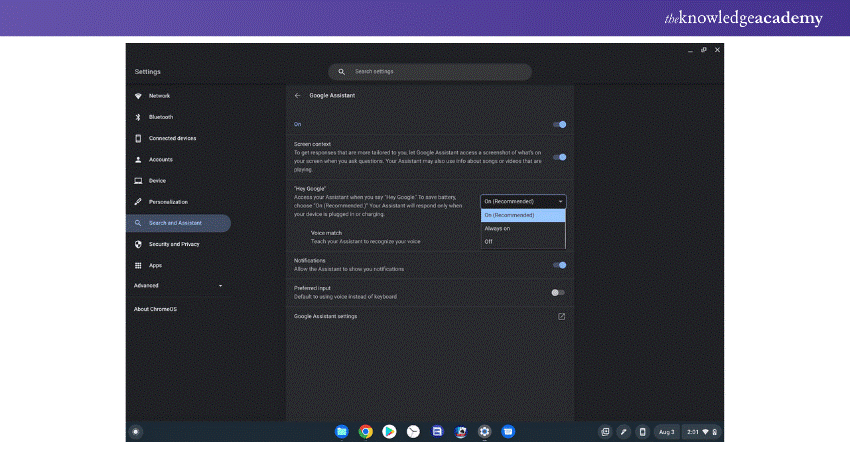Click the stylus tools pen icon in the shelf
The height and width of the screenshot is (450, 850).
623,431
